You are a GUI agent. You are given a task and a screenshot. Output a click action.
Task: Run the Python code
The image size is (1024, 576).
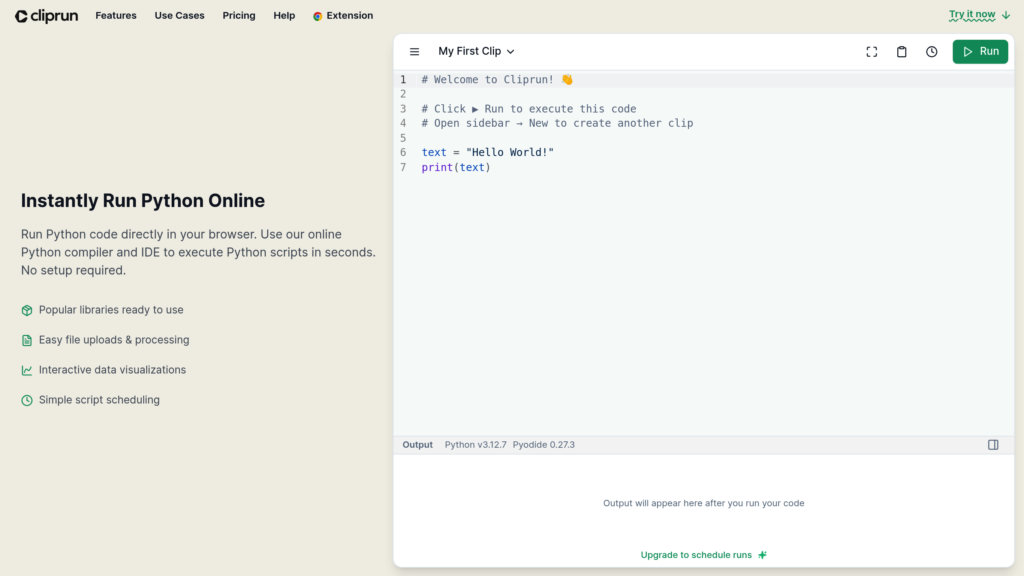(x=980, y=52)
